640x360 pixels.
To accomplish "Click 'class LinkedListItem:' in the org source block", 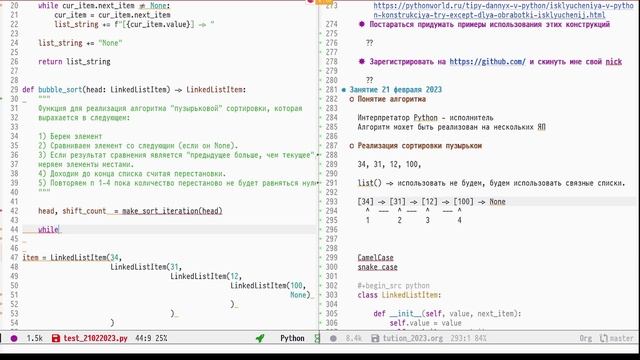I will 400,295.
